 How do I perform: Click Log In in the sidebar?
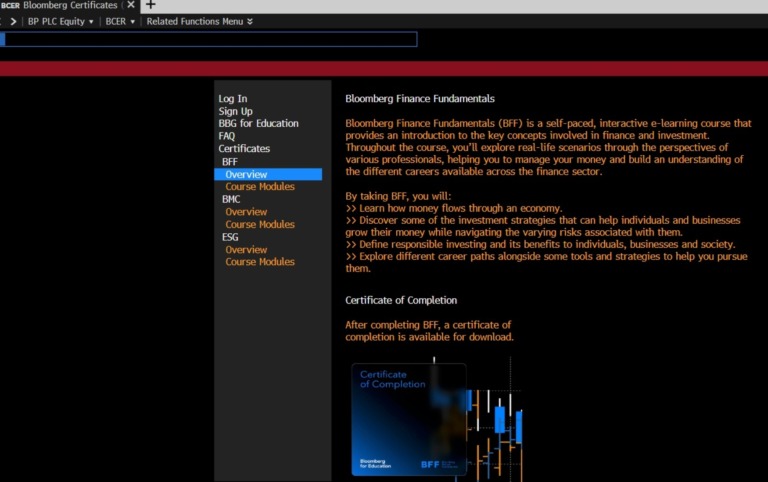[232, 98]
